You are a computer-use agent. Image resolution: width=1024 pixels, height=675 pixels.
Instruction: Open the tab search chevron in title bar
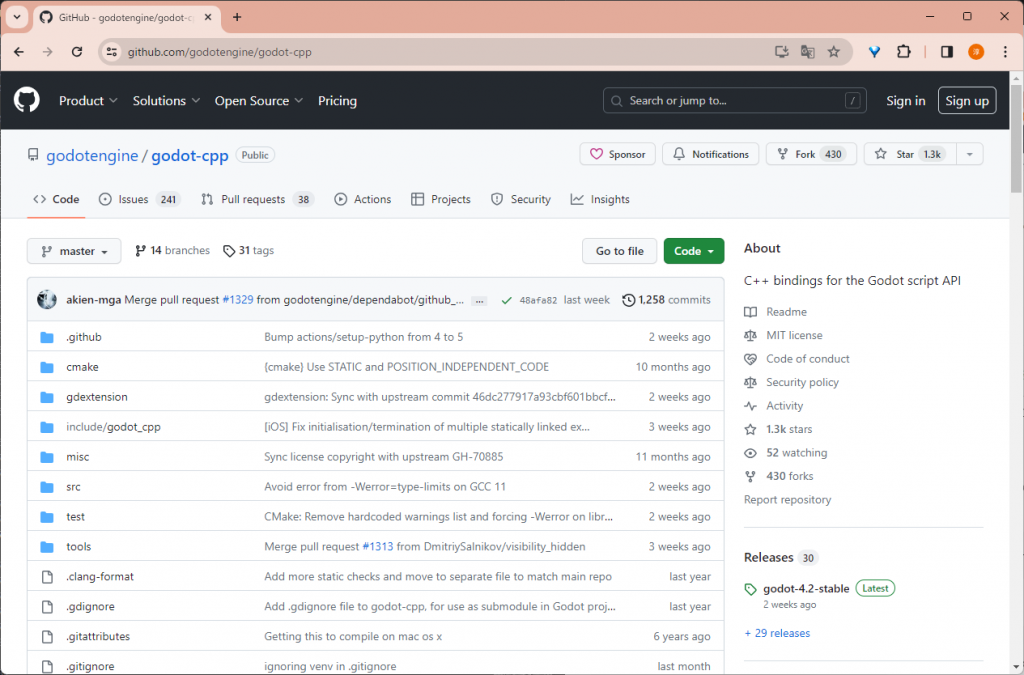coord(17,18)
